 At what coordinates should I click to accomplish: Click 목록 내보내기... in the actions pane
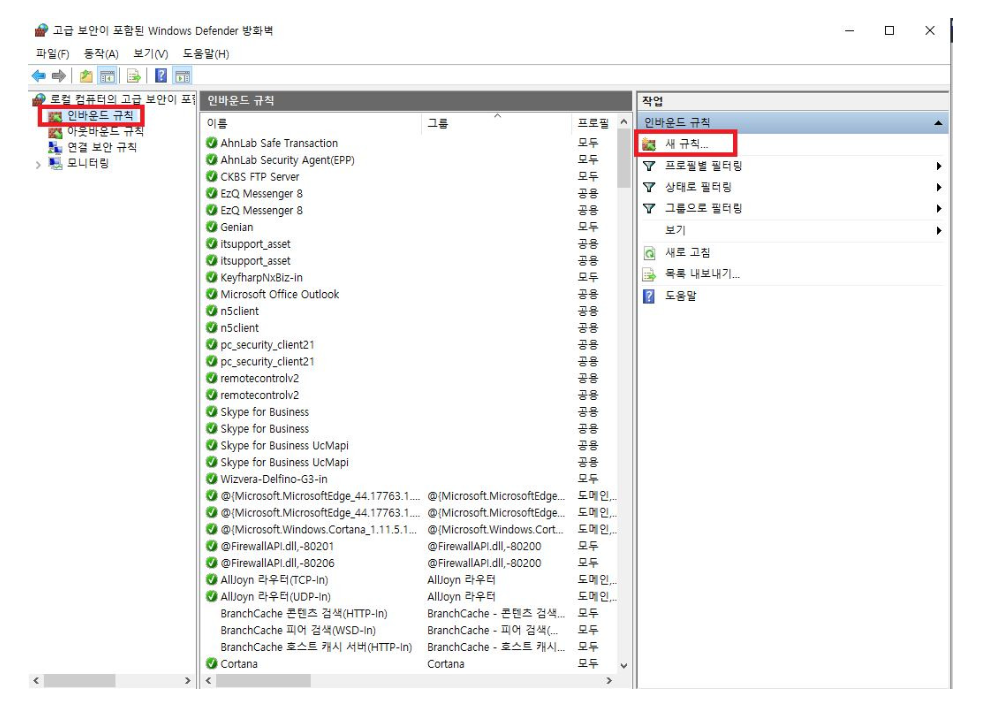702,274
